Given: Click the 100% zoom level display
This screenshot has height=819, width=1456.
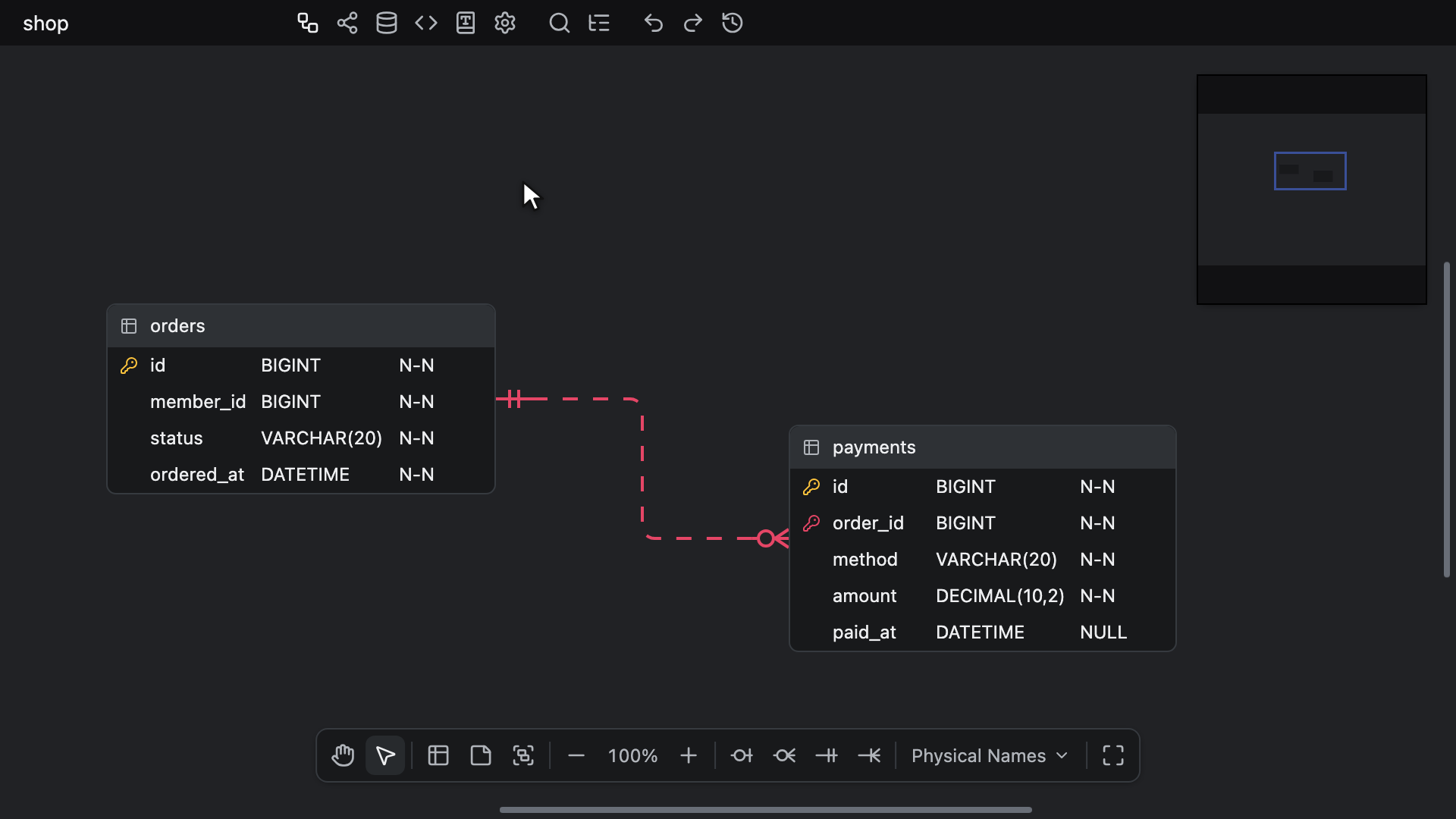Looking at the screenshot, I should click(x=632, y=755).
